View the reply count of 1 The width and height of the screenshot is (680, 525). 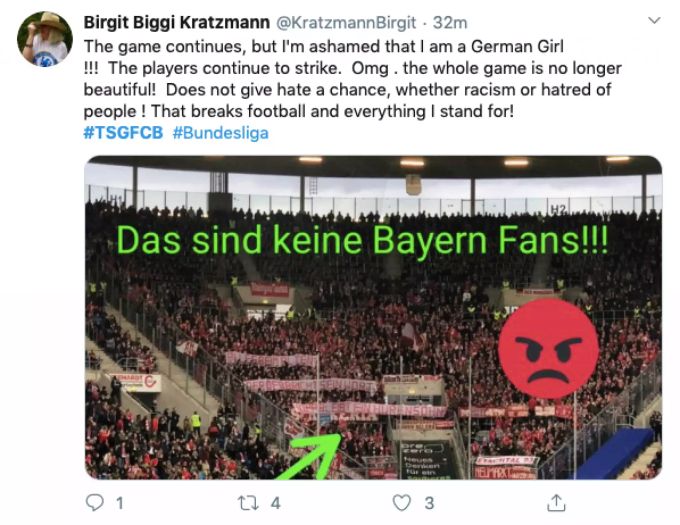coord(120,503)
